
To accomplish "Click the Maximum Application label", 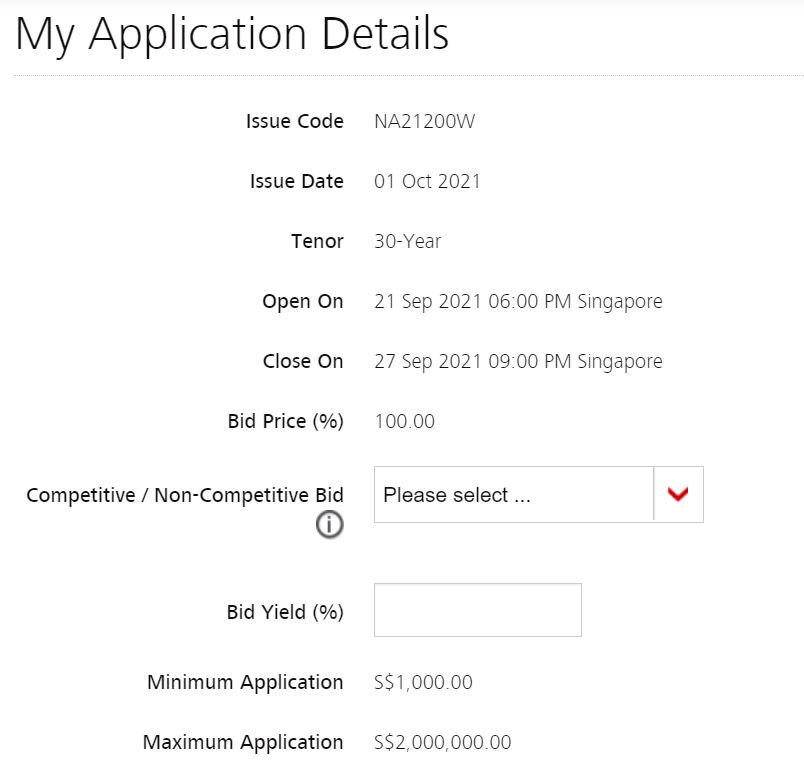I will [x=243, y=743].
